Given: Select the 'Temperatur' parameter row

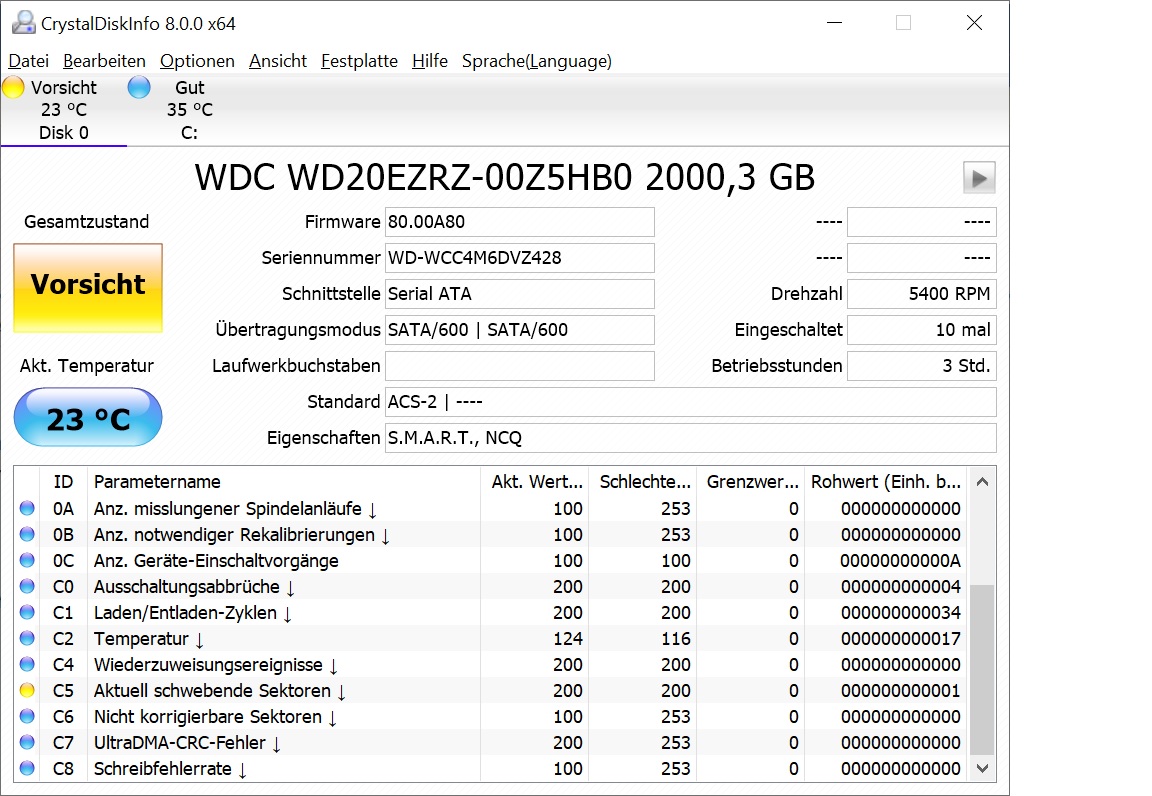Looking at the screenshot, I should 491,639.
